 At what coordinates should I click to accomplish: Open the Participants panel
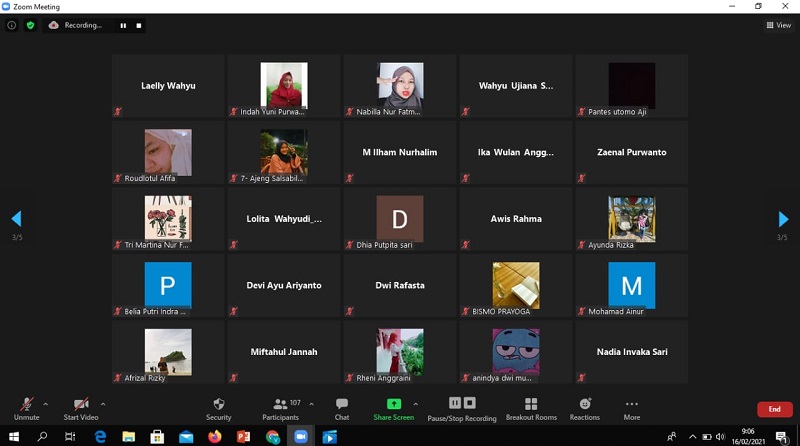click(x=280, y=409)
